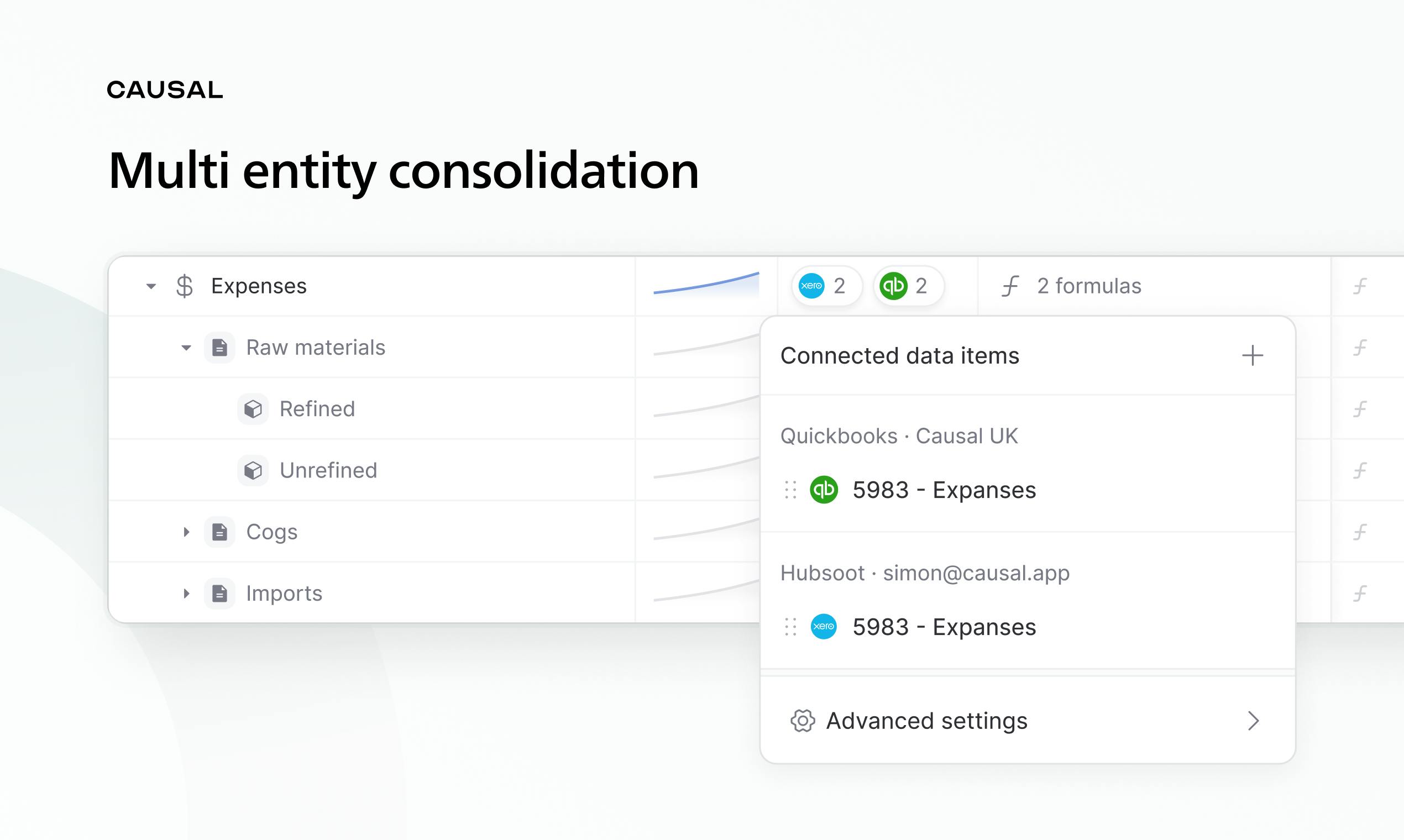Click the plus icon to add data item

[x=1253, y=355]
